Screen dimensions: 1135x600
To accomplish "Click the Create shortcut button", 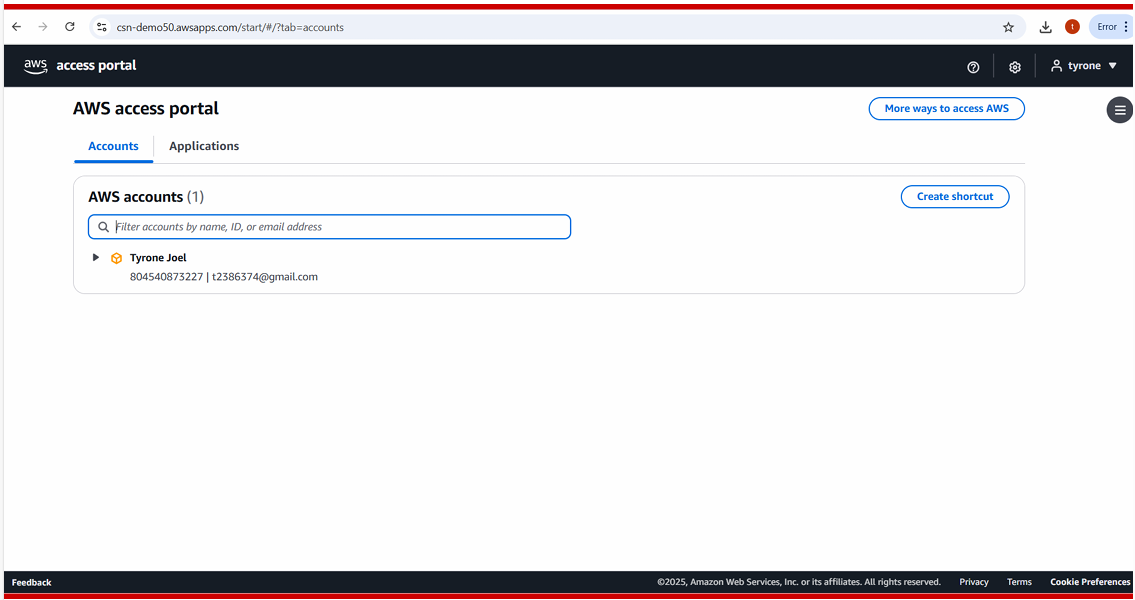I will click(x=955, y=197).
